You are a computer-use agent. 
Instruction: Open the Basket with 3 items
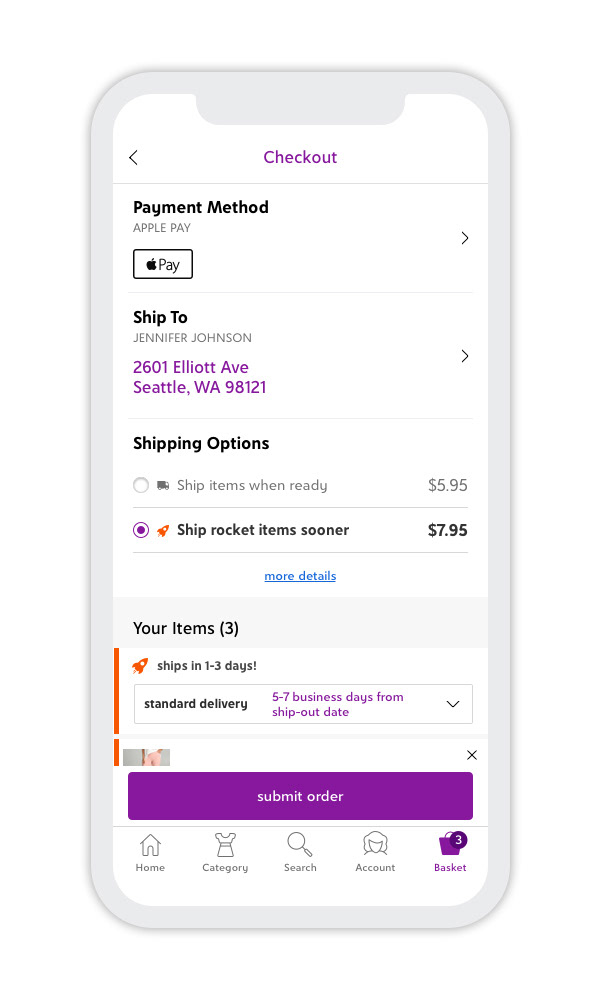click(x=451, y=852)
